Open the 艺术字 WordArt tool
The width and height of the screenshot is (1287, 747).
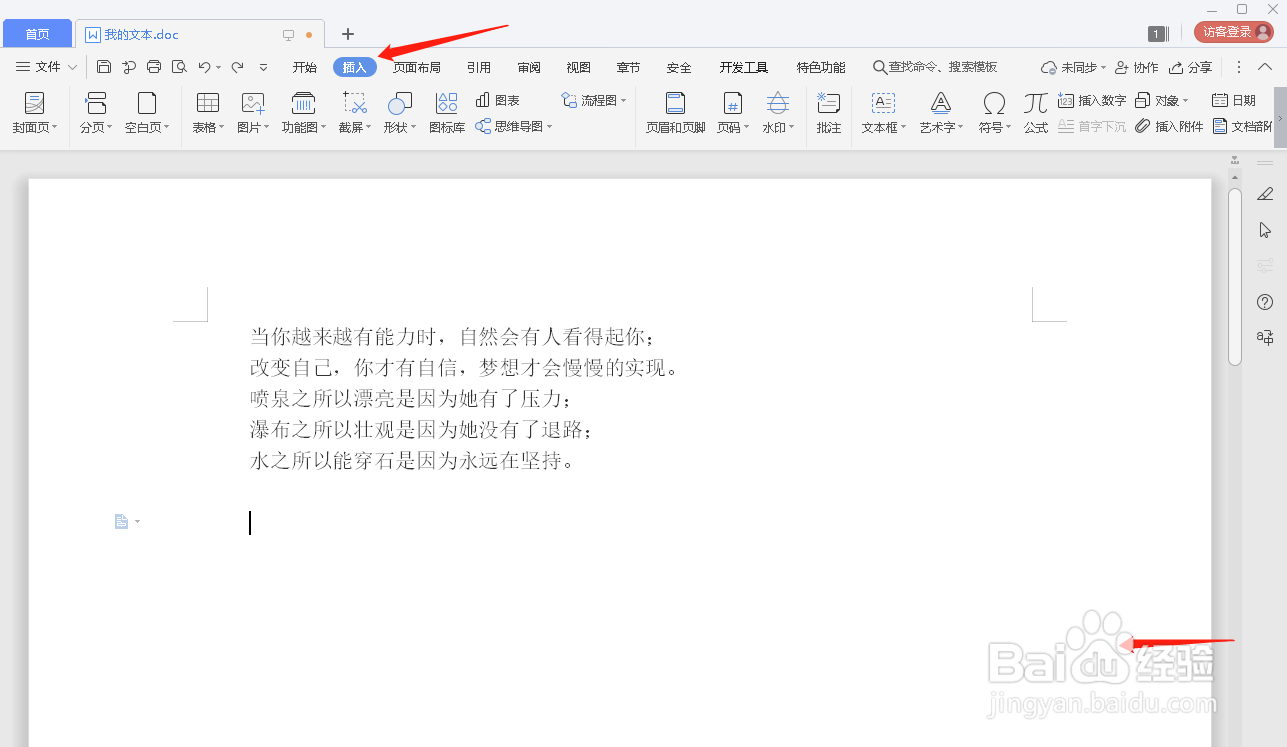[x=938, y=110]
